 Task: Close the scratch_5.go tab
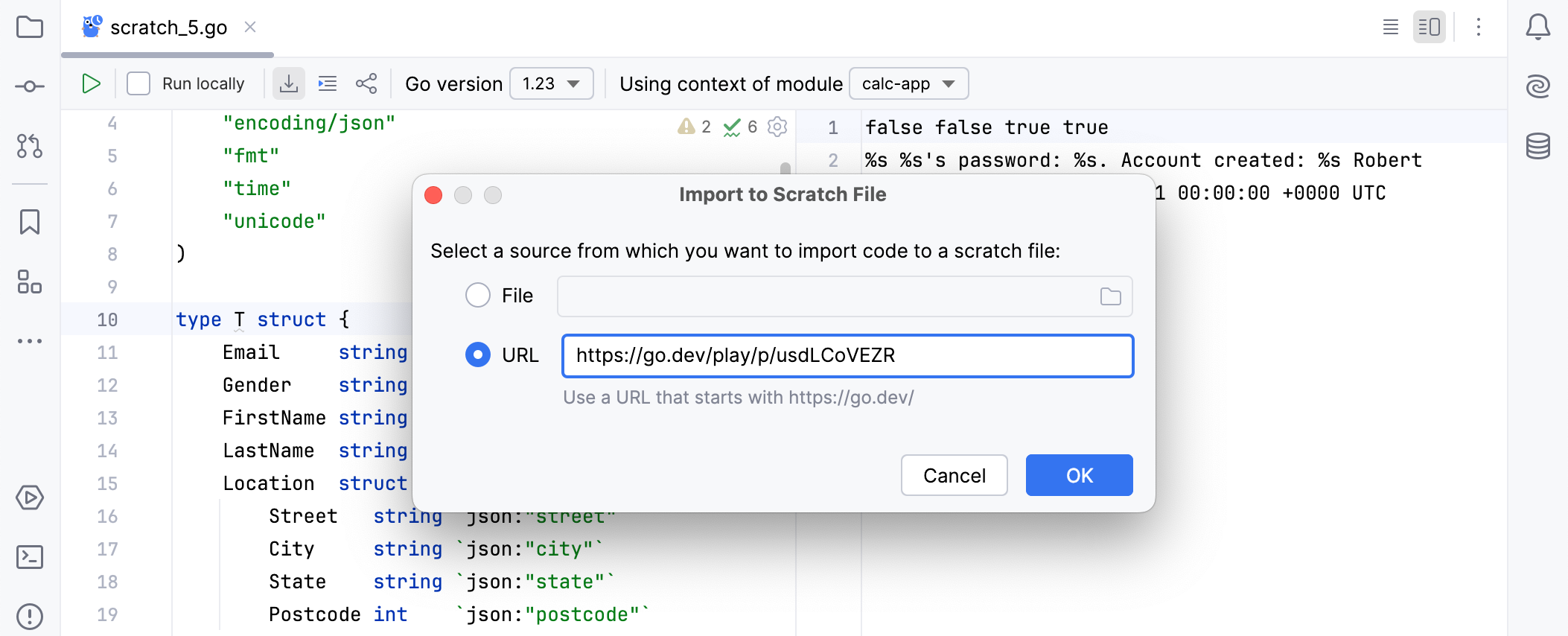[250, 28]
